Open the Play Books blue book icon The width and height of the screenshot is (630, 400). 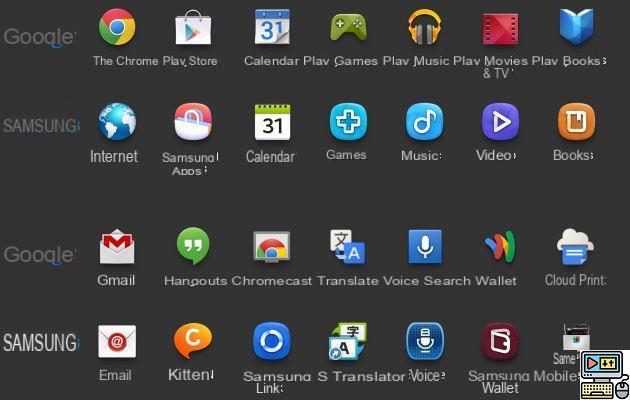(576, 27)
